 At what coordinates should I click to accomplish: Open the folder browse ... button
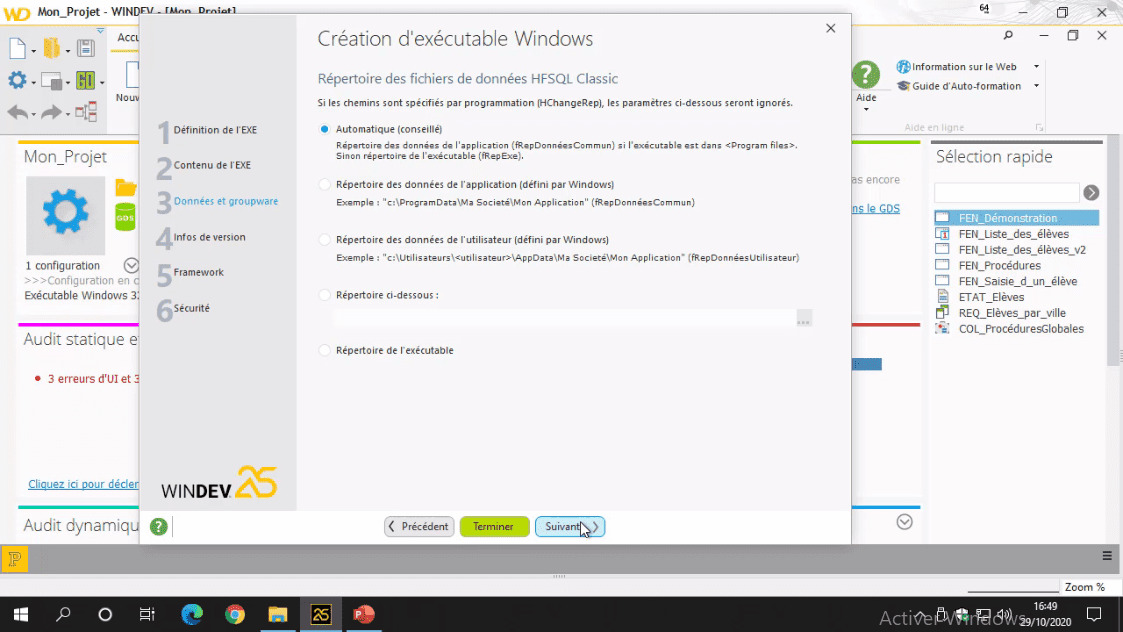804,318
